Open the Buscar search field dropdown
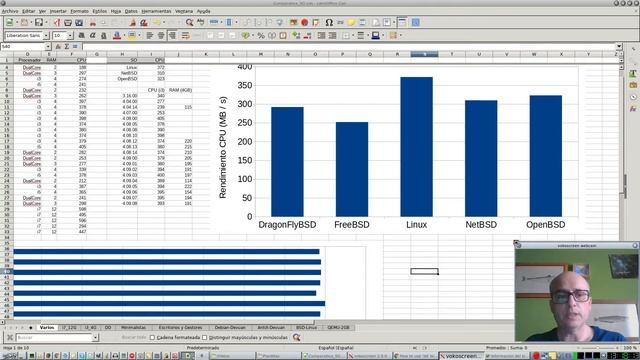 pyautogui.click(x=95, y=338)
